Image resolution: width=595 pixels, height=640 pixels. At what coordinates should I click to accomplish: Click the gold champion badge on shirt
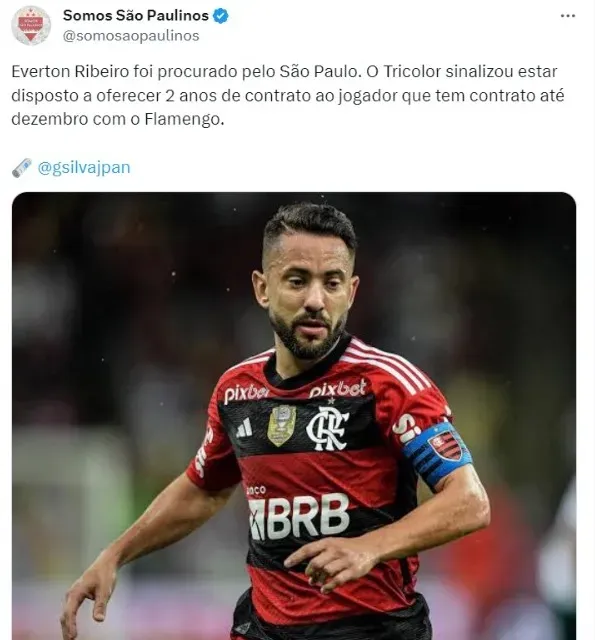282,425
